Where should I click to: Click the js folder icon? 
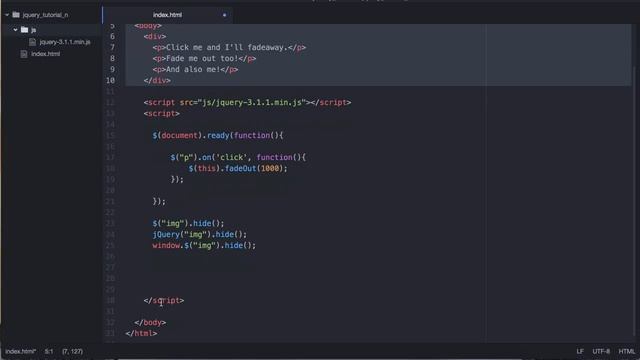[x=24, y=30]
